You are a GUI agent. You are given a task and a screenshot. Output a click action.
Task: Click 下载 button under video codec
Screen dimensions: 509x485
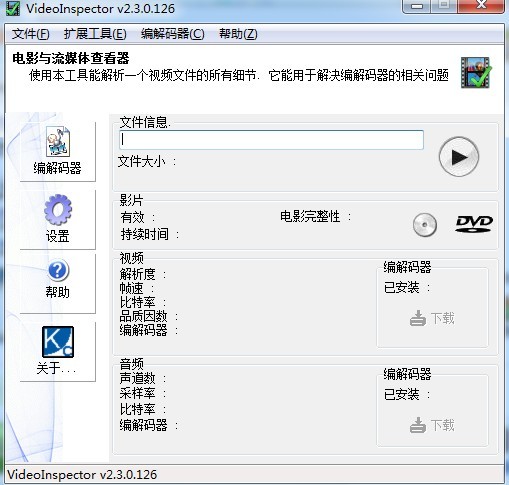432,318
